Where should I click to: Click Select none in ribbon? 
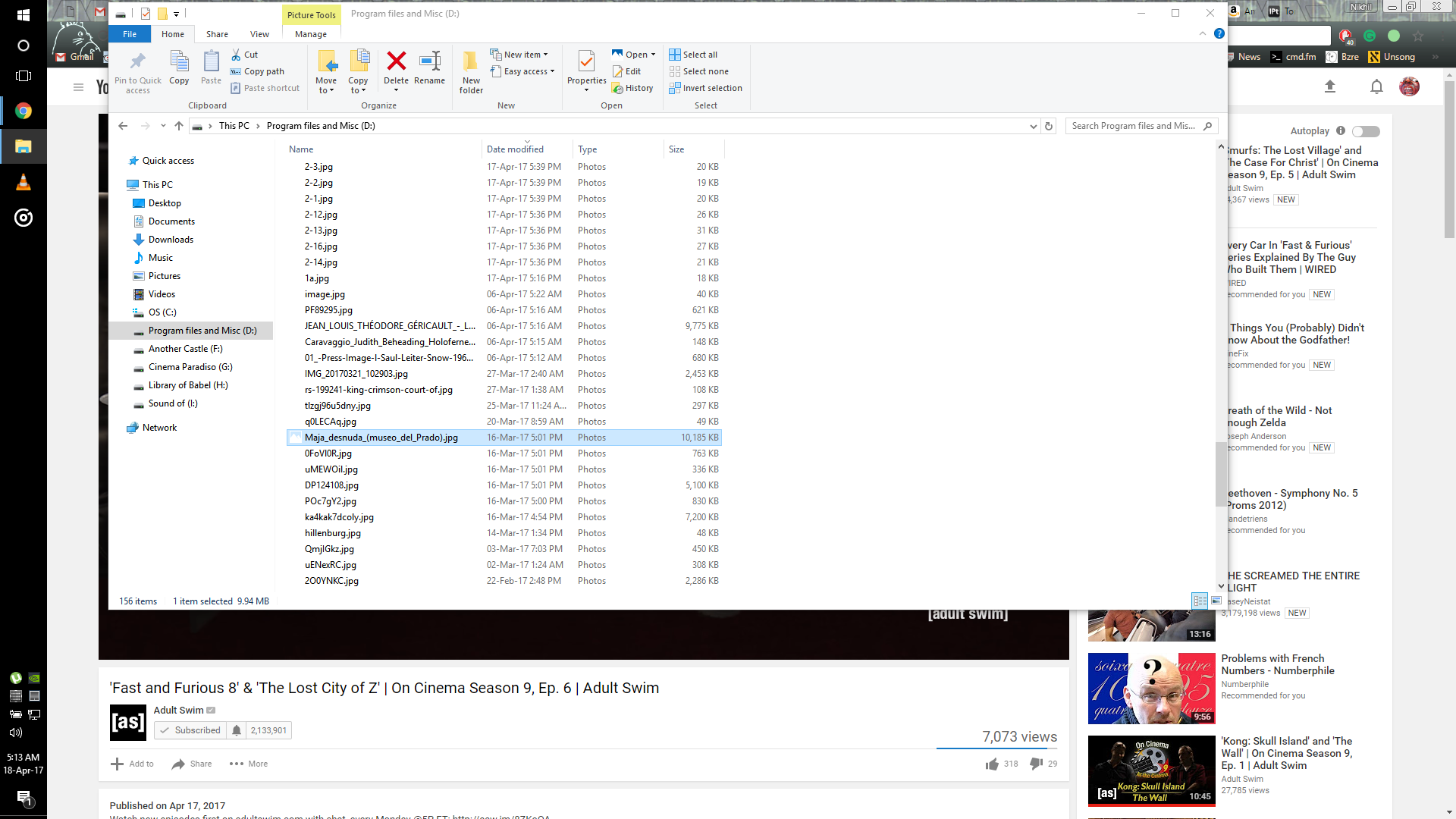click(x=698, y=71)
